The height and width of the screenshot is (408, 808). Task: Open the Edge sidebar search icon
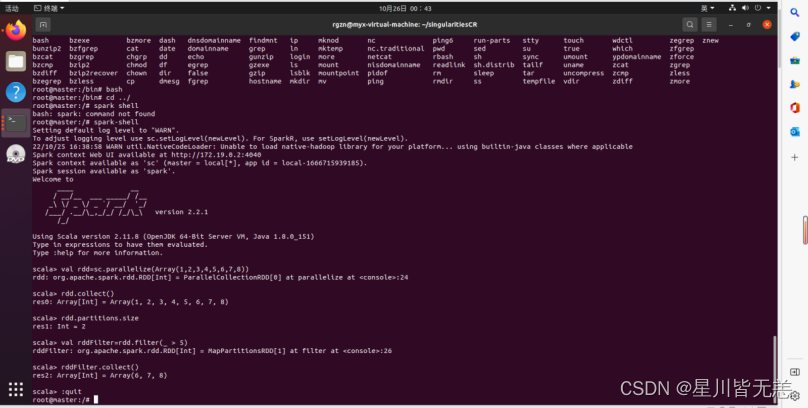pyautogui.click(x=795, y=13)
